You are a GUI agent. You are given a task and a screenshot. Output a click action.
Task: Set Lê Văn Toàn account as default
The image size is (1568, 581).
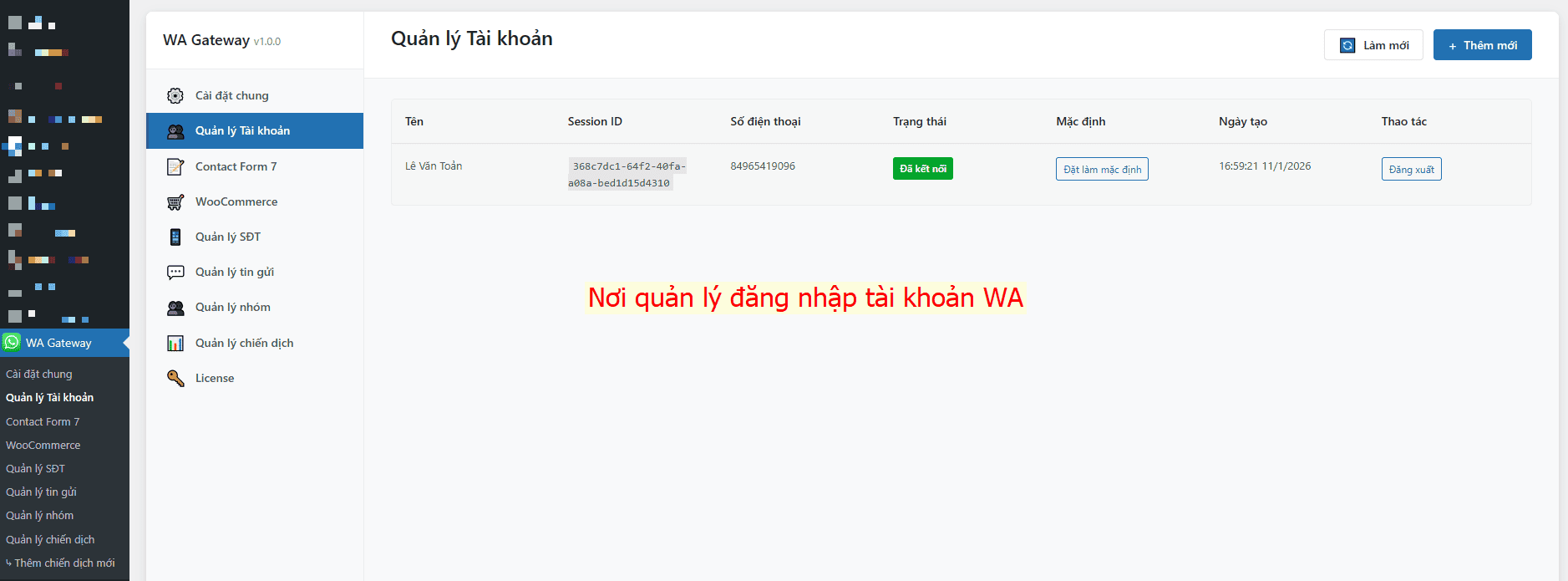(1102, 170)
